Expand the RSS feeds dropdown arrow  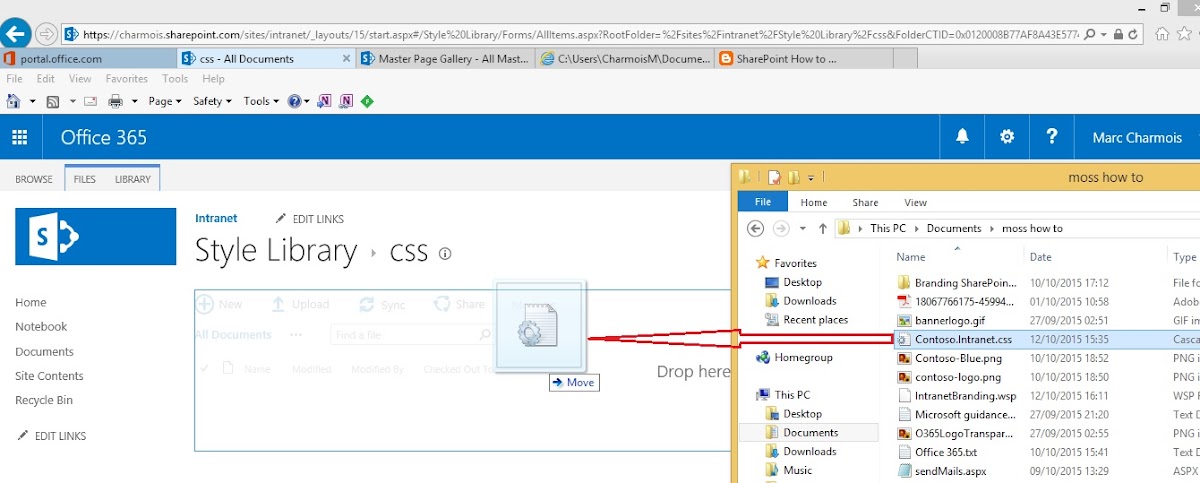coord(71,101)
